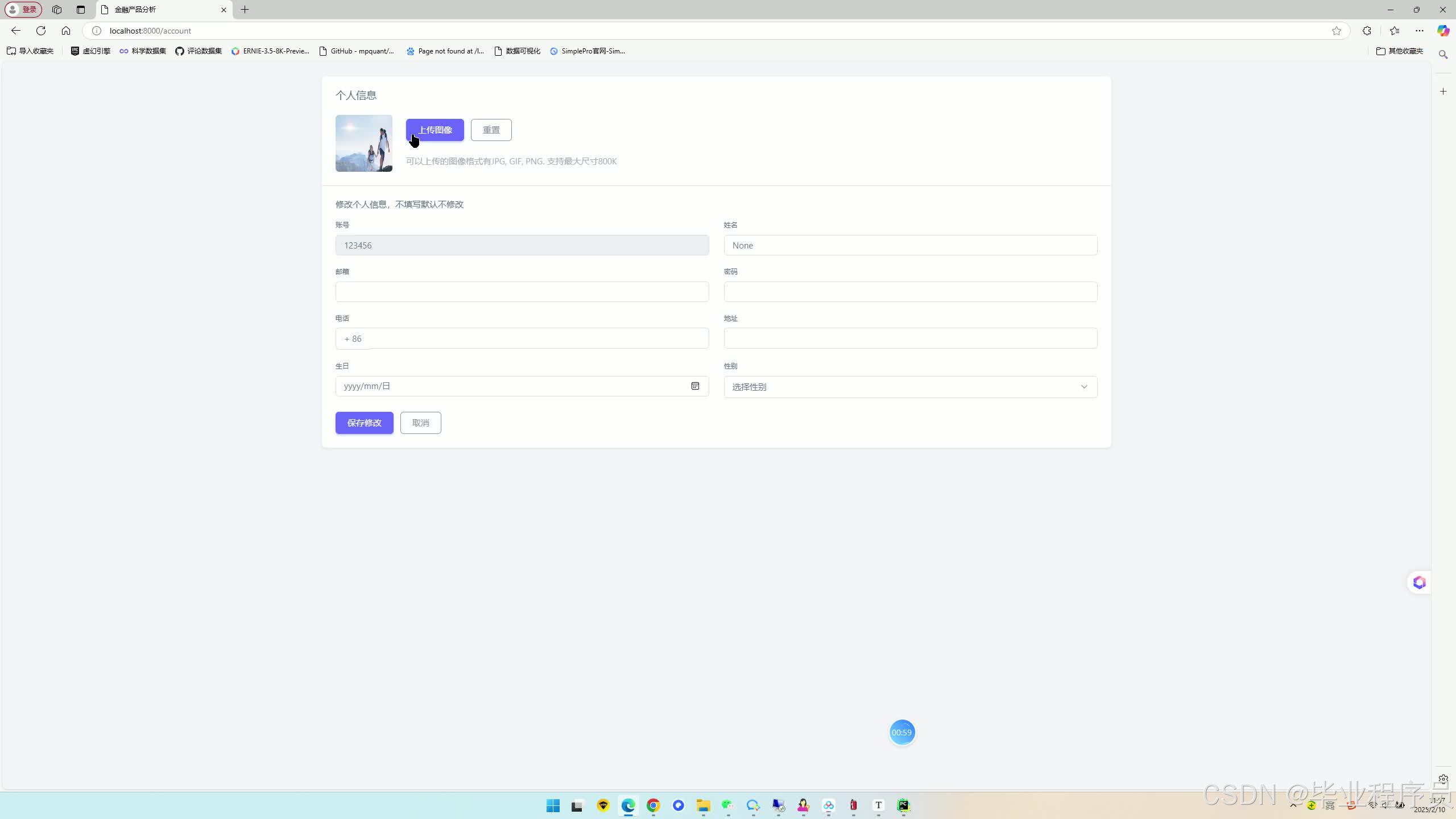Screen dimensions: 1456x819
Task: Click the profile avatar thumbnail
Action: [363, 143]
